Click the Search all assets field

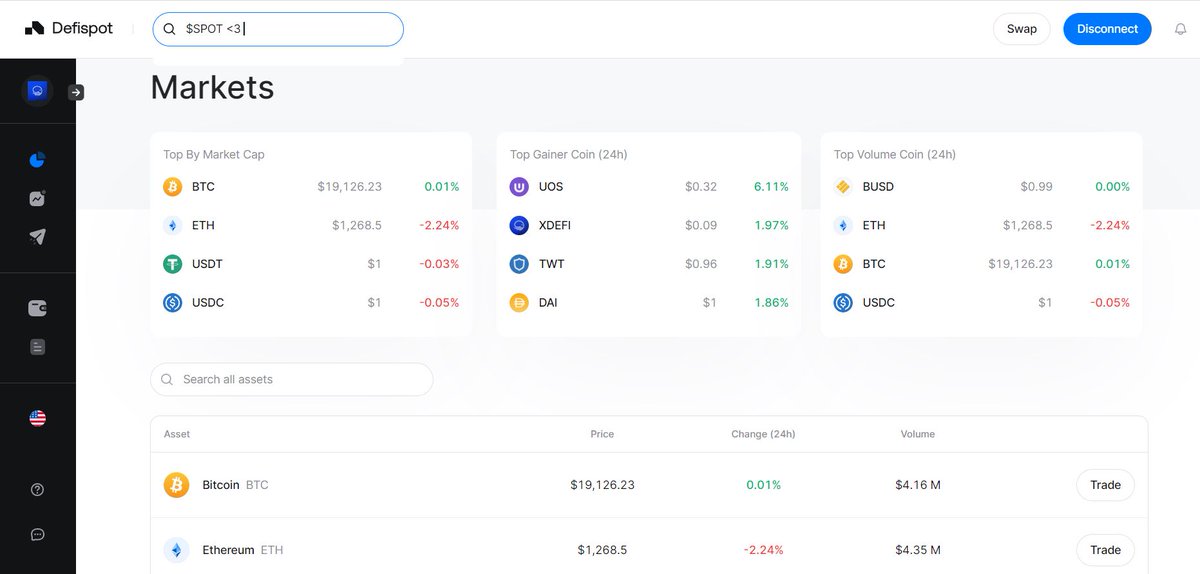coord(291,380)
